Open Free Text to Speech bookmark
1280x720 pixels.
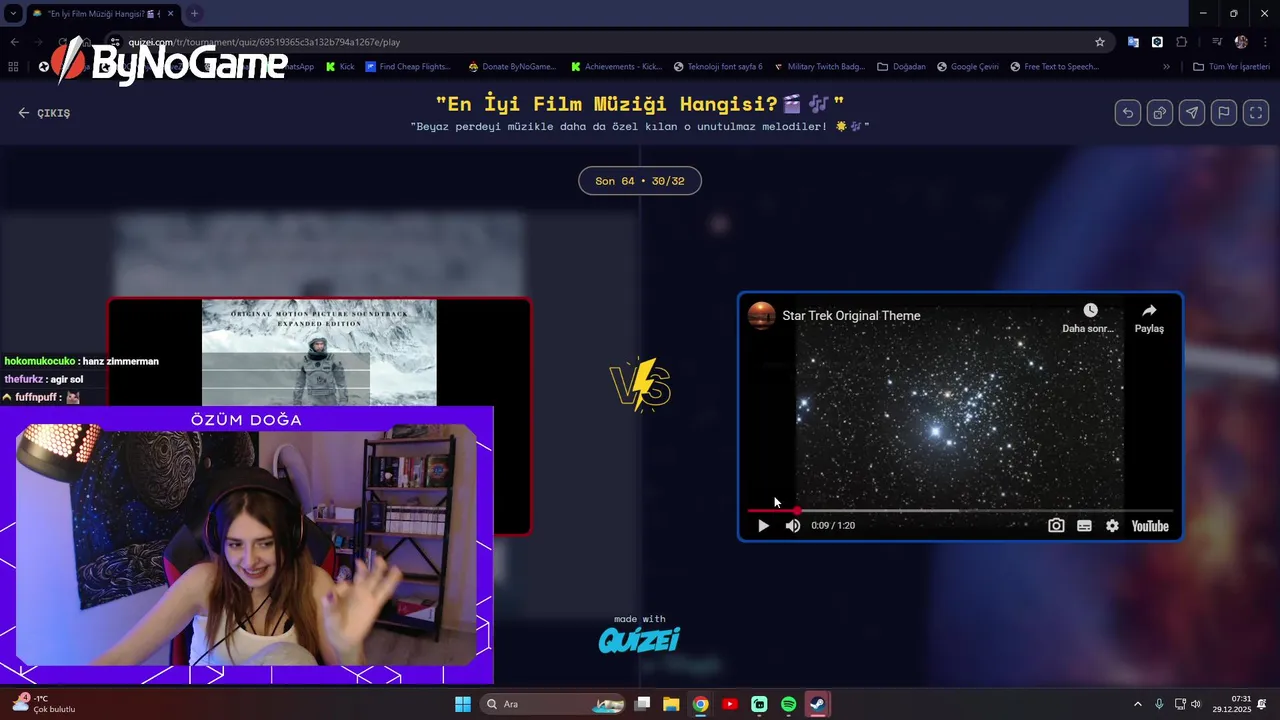[1055, 67]
